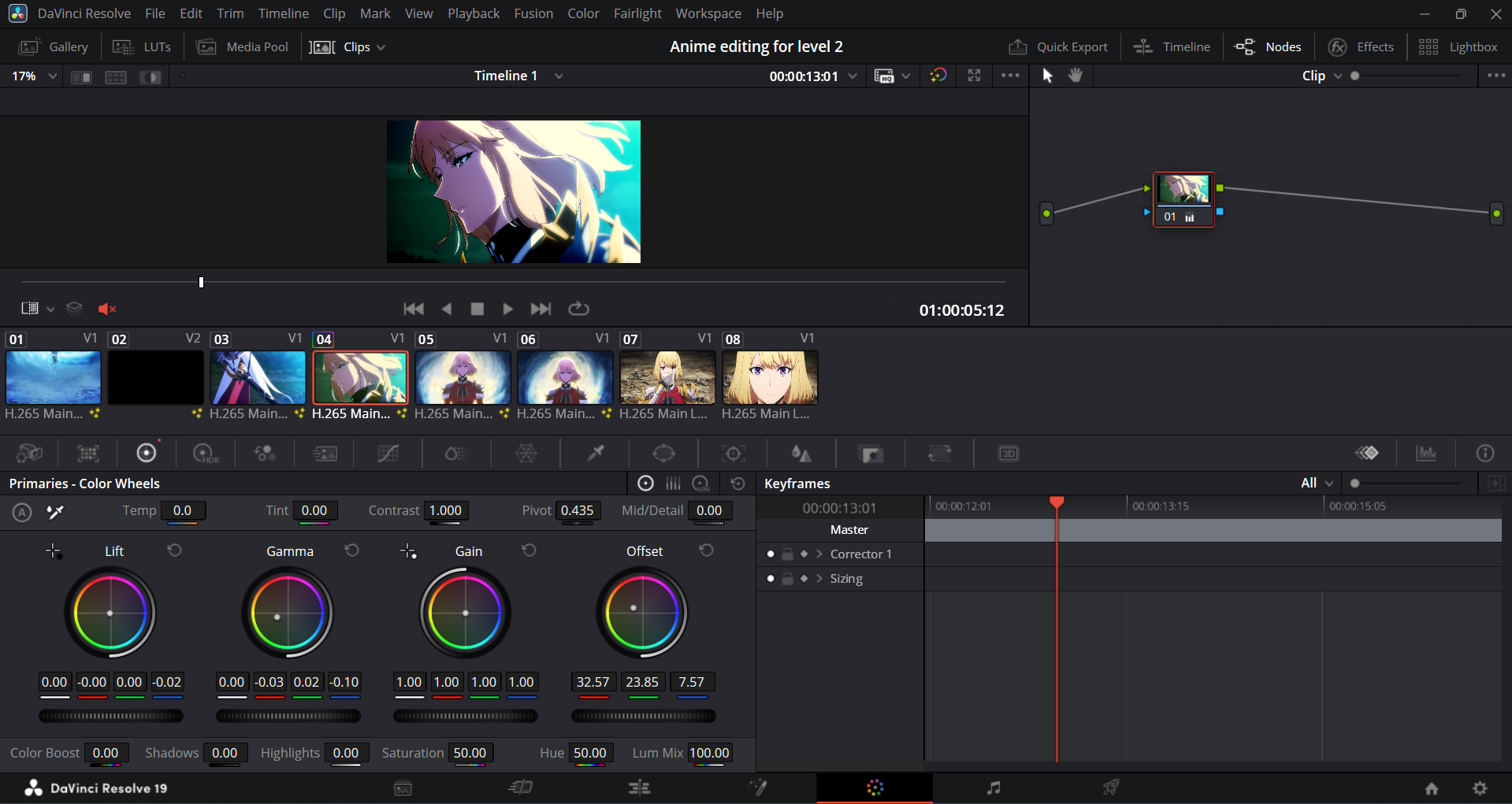Open the LUTs panel
The width and height of the screenshot is (1512, 804).
(142, 47)
